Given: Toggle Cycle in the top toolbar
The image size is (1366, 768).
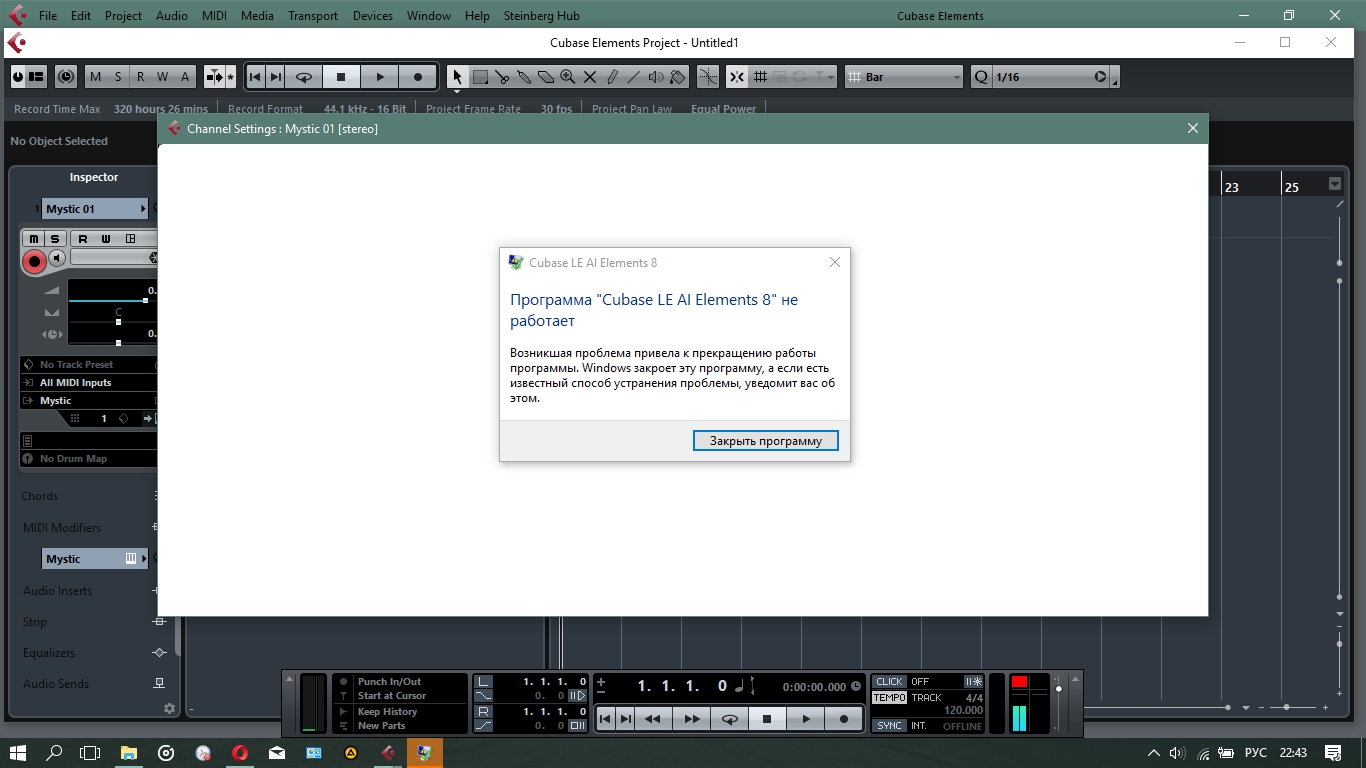Looking at the screenshot, I should (304, 77).
